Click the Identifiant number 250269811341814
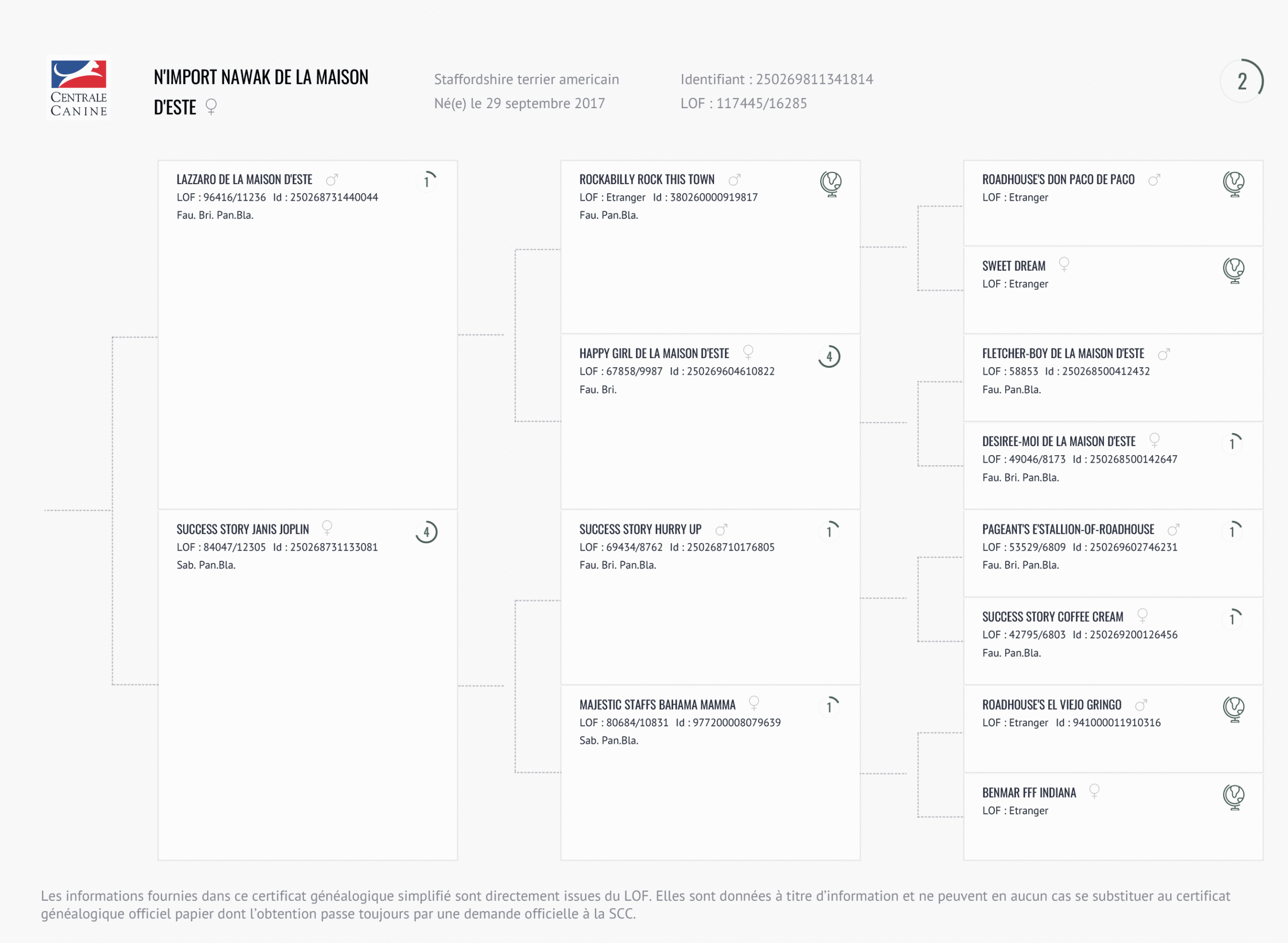Screen dimensions: 1288x943 pos(814,79)
